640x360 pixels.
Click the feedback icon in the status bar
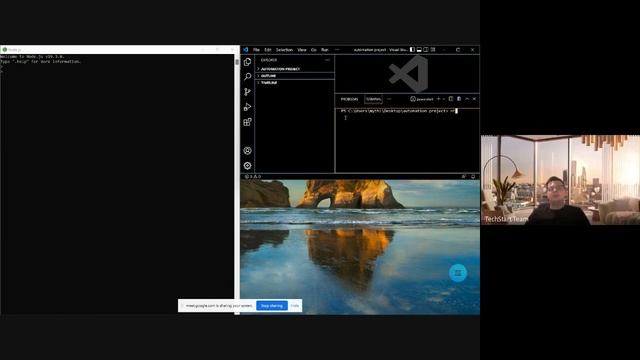[x=464, y=177]
